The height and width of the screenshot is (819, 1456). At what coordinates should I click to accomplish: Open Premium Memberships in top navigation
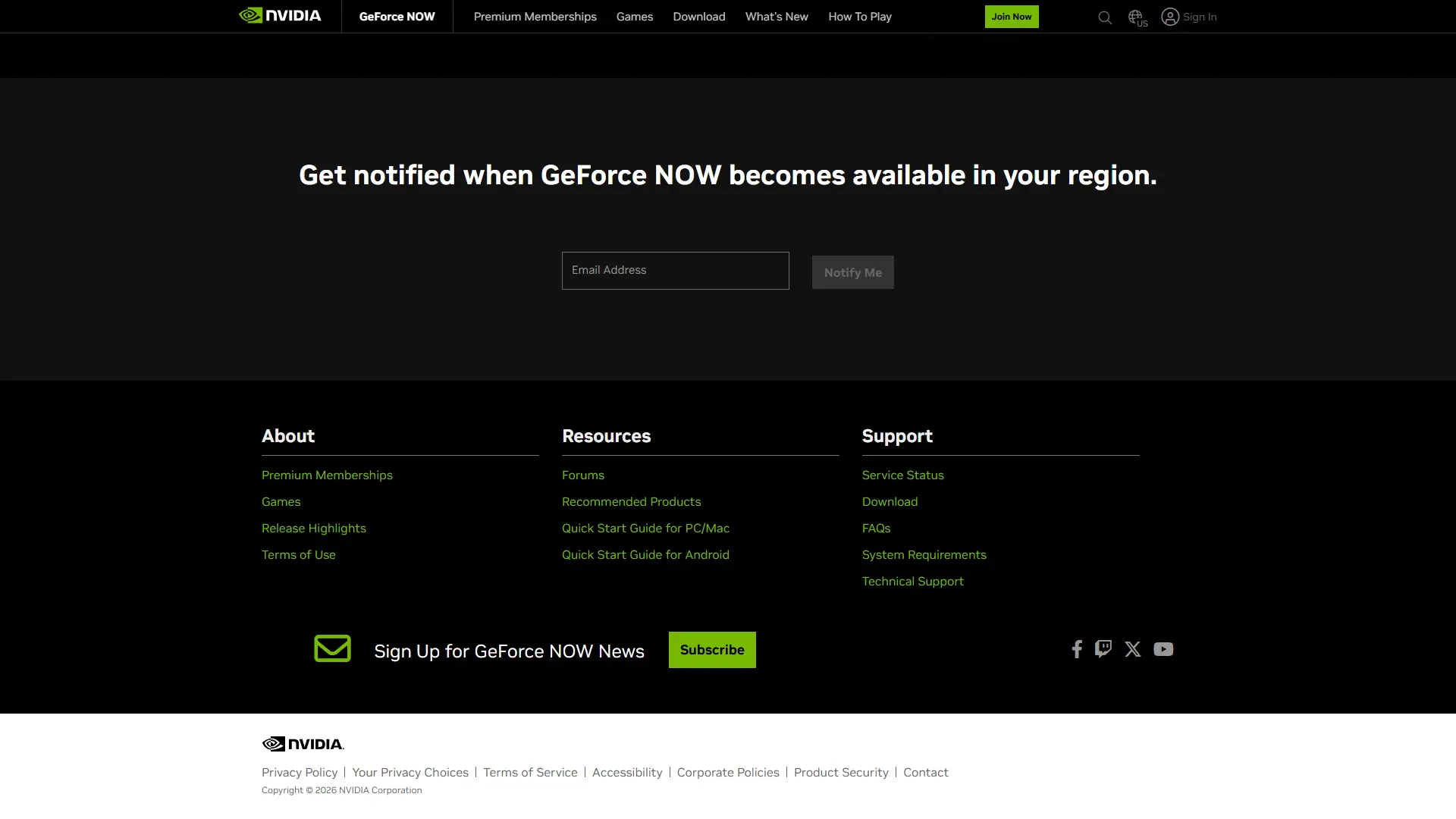535,17
